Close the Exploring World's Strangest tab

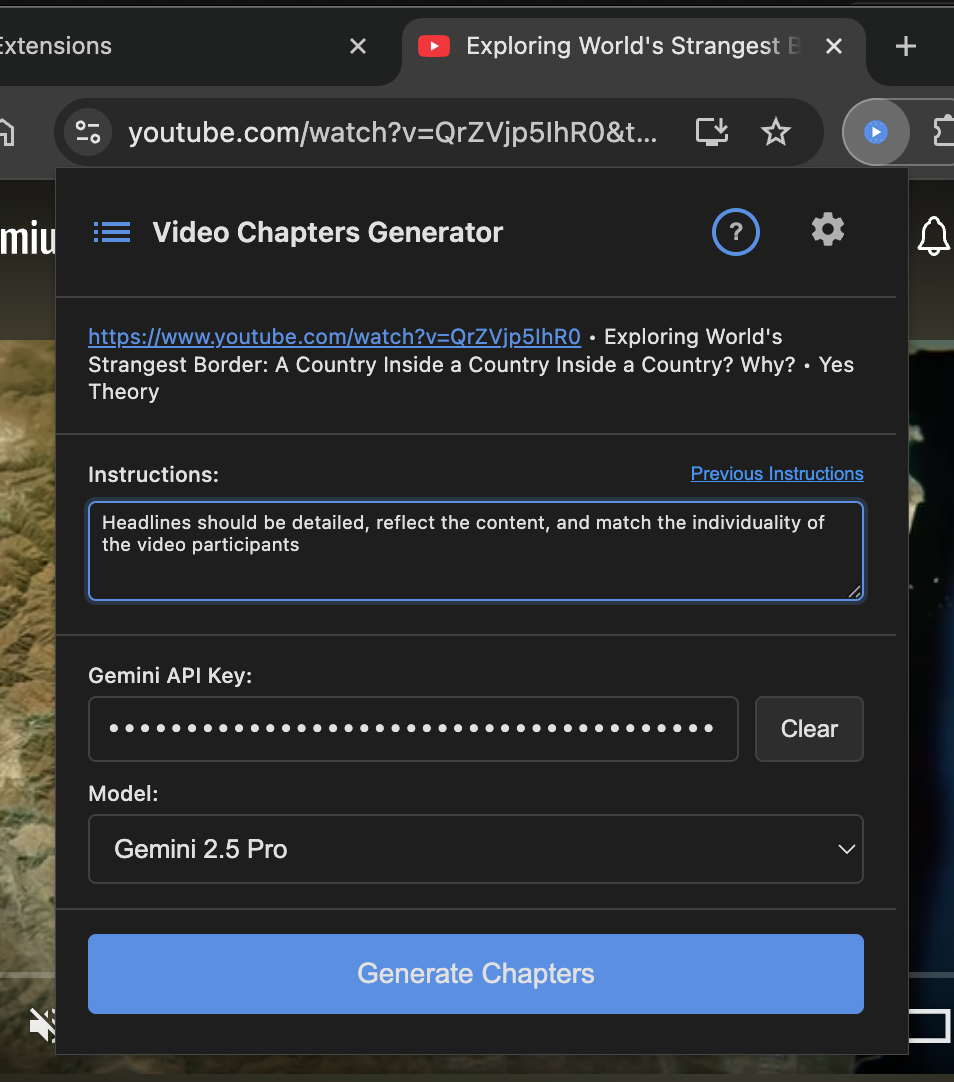tap(834, 46)
